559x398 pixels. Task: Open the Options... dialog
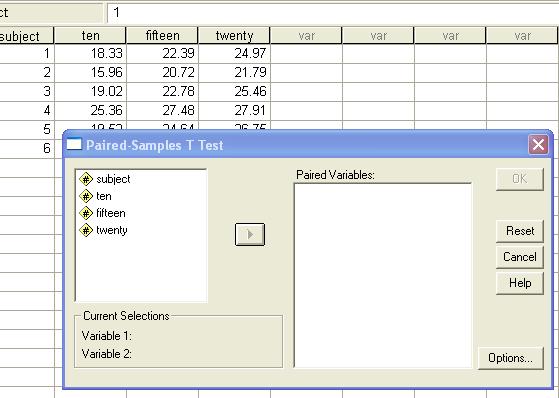[511, 358]
